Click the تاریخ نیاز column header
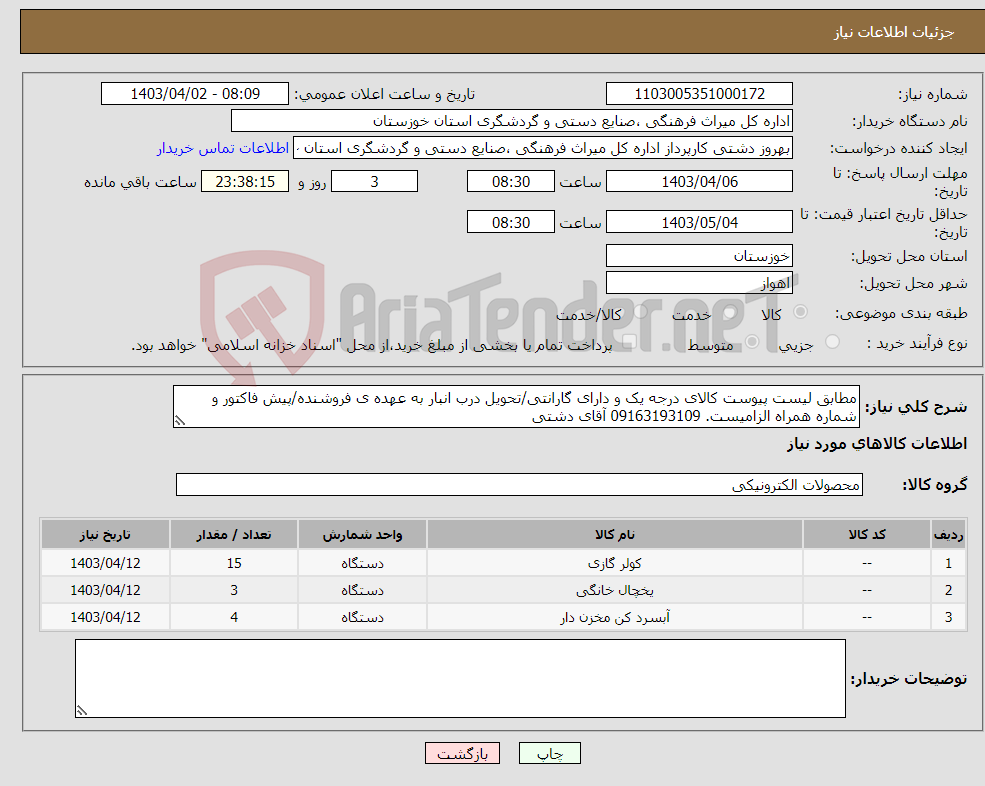Screen dimensions: 985x786 click(106, 534)
